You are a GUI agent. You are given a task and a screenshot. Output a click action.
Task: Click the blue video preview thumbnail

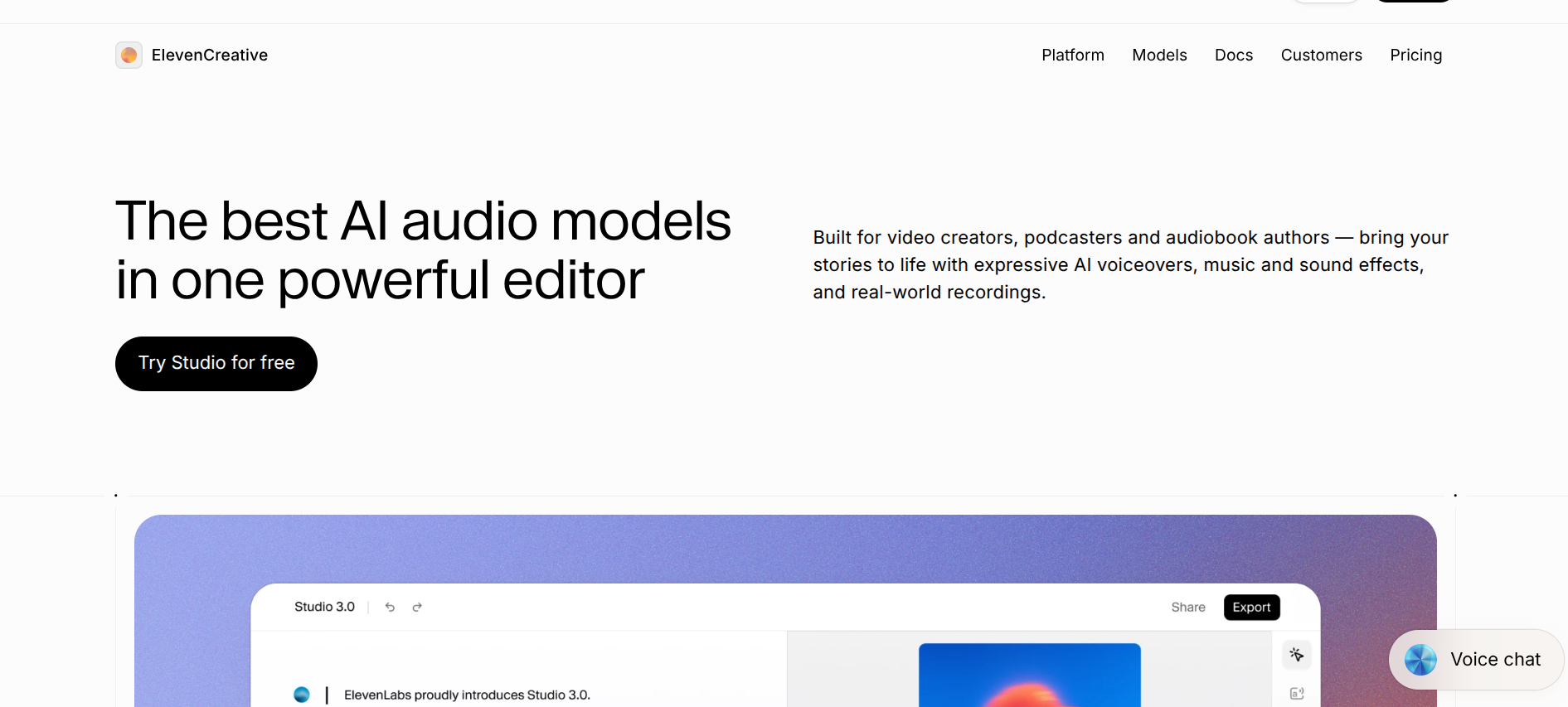tap(1029, 675)
